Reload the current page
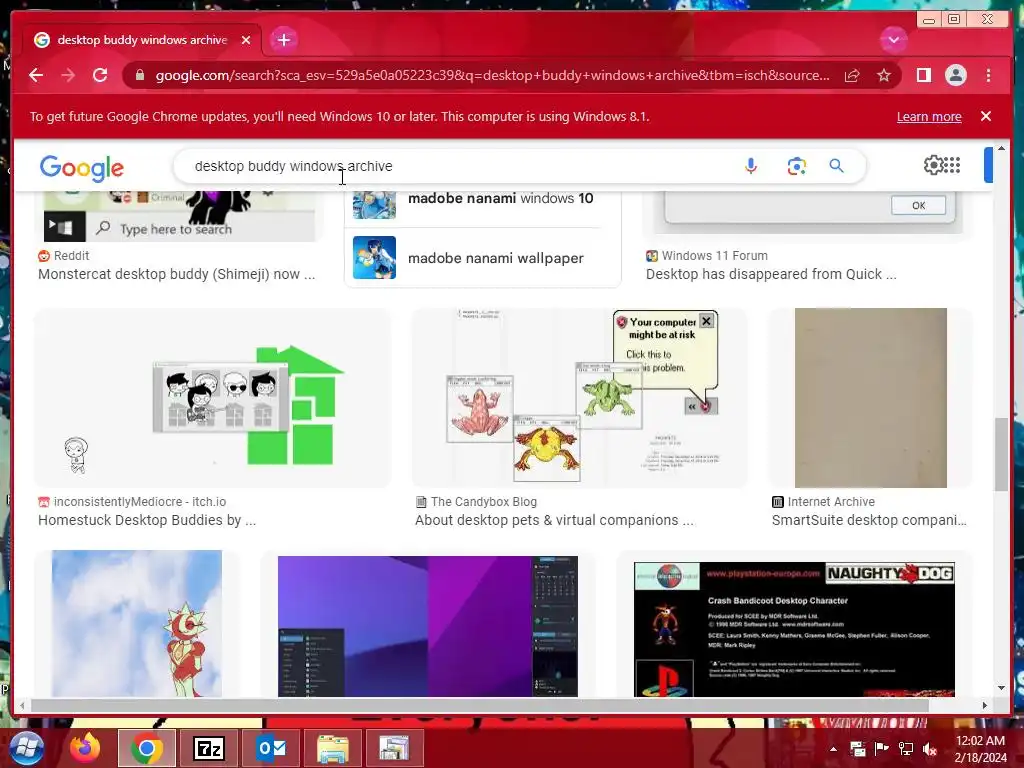This screenshot has height=768, width=1024. pos(100,75)
